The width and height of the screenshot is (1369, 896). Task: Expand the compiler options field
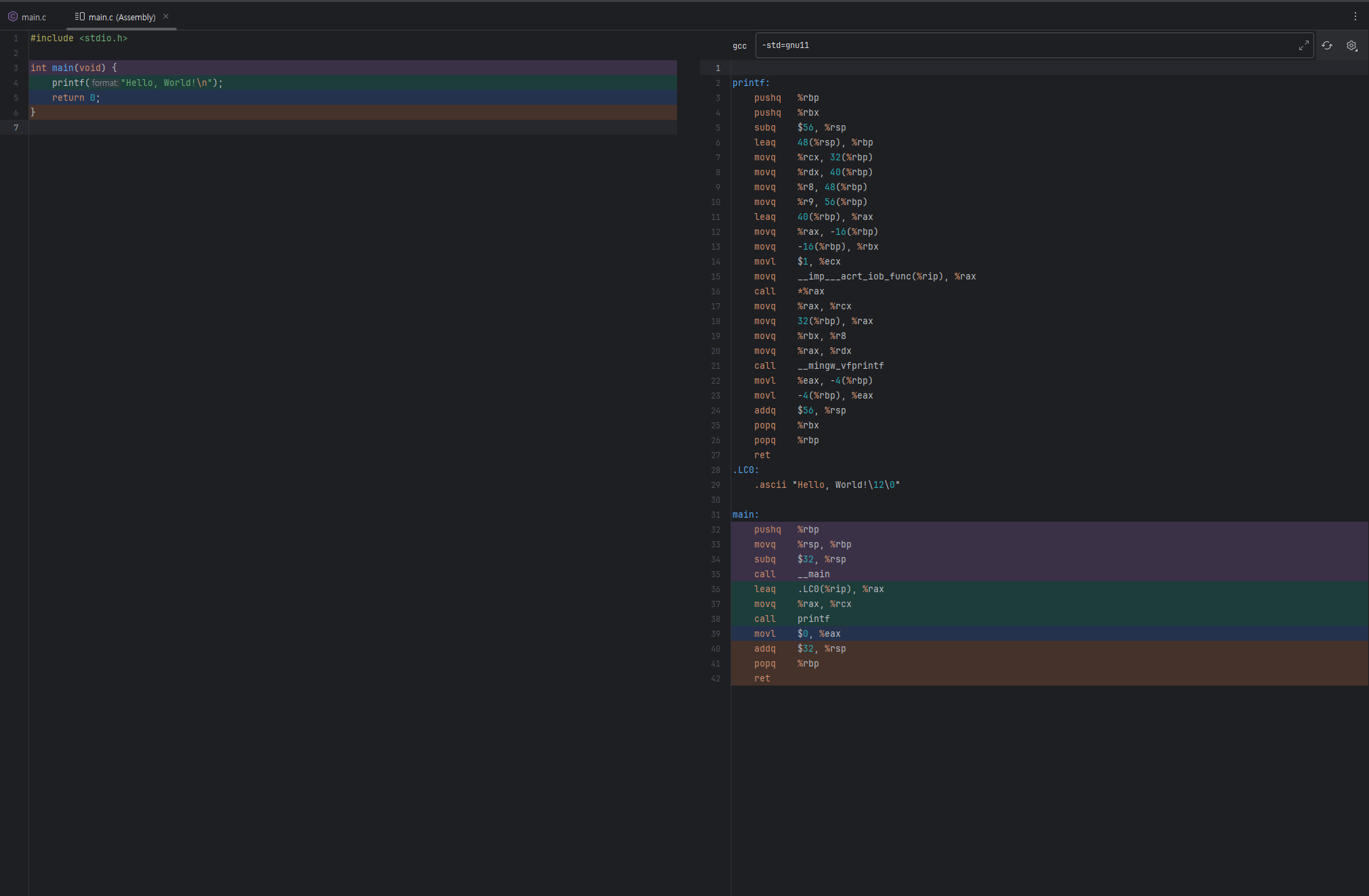(x=1303, y=45)
